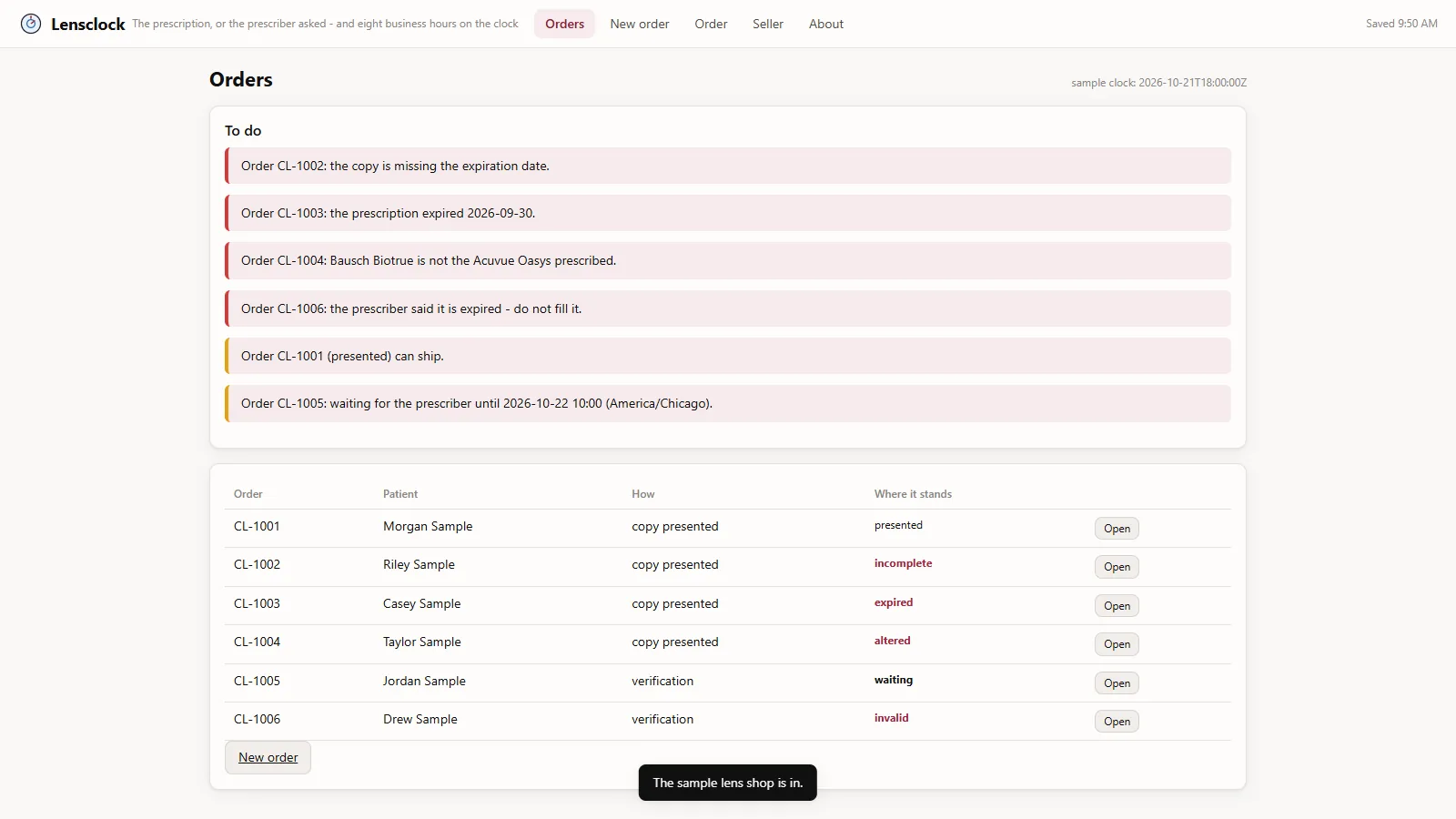
Task: Click the Lensclock clock logo icon
Action: pos(31,24)
